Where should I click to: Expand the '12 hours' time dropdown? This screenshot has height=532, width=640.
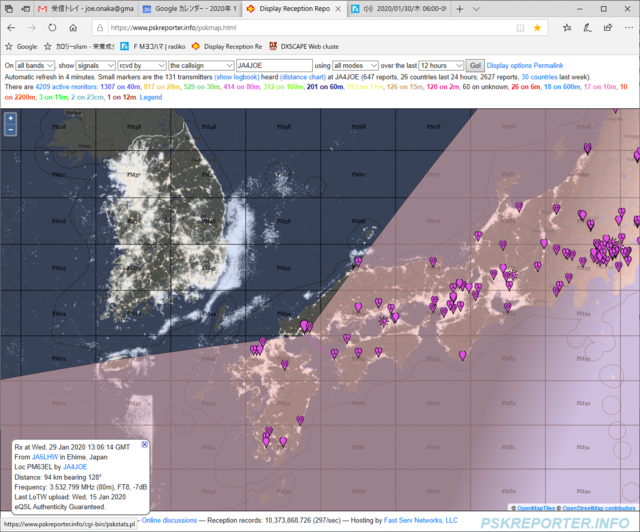tap(441, 65)
